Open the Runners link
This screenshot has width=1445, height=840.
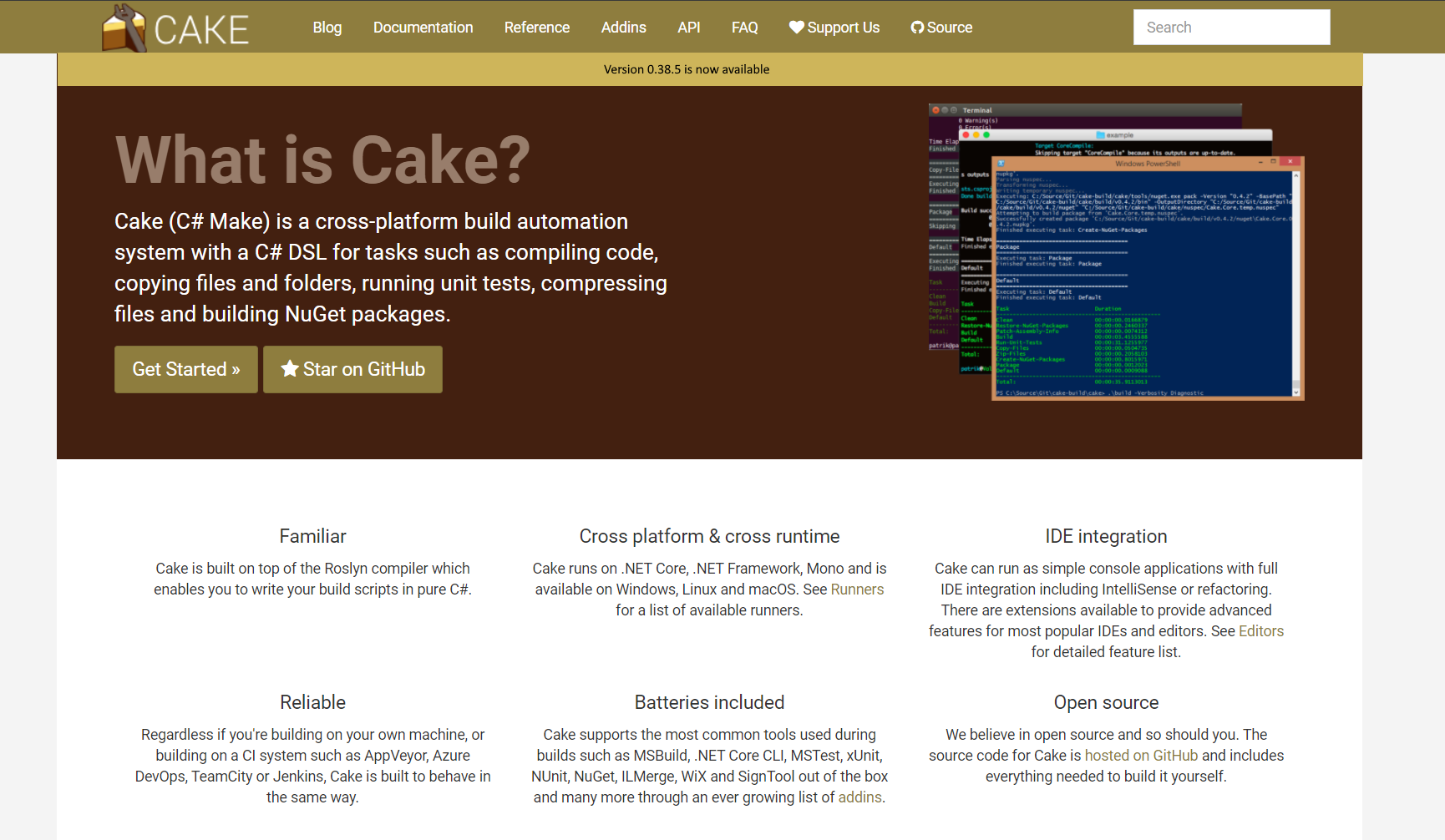857,590
